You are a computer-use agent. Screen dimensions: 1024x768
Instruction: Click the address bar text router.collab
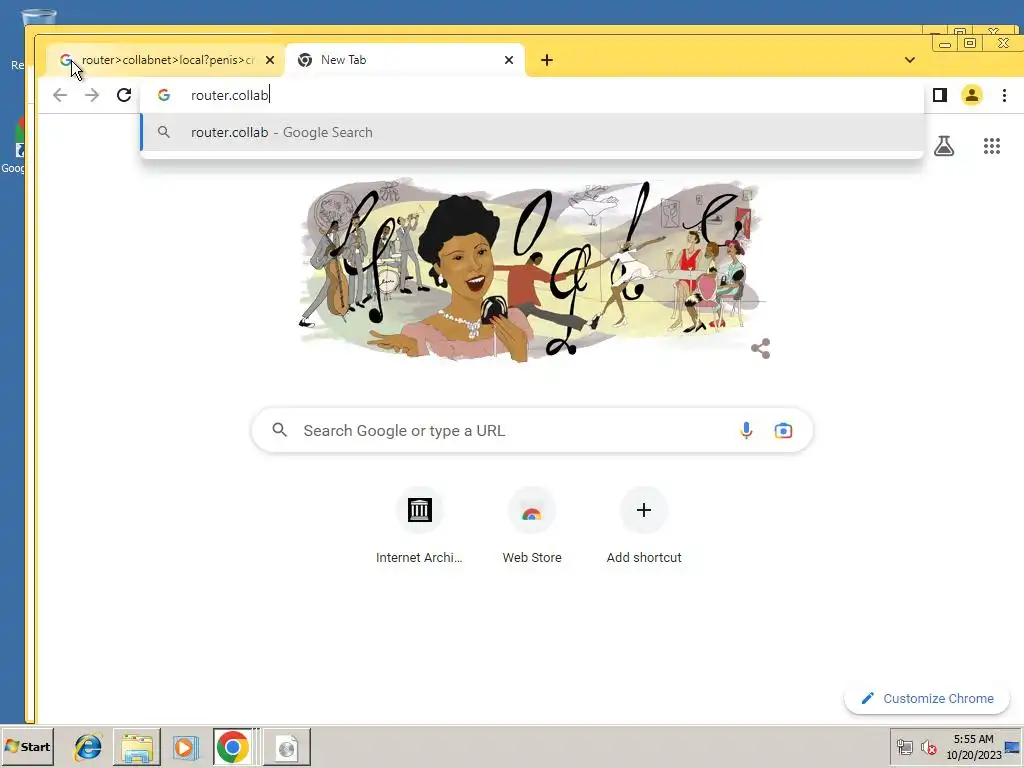tap(229, 95)
